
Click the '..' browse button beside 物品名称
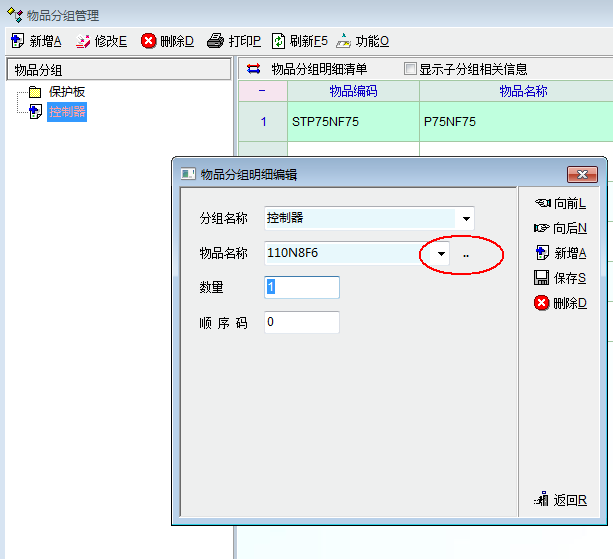point(466,254)
